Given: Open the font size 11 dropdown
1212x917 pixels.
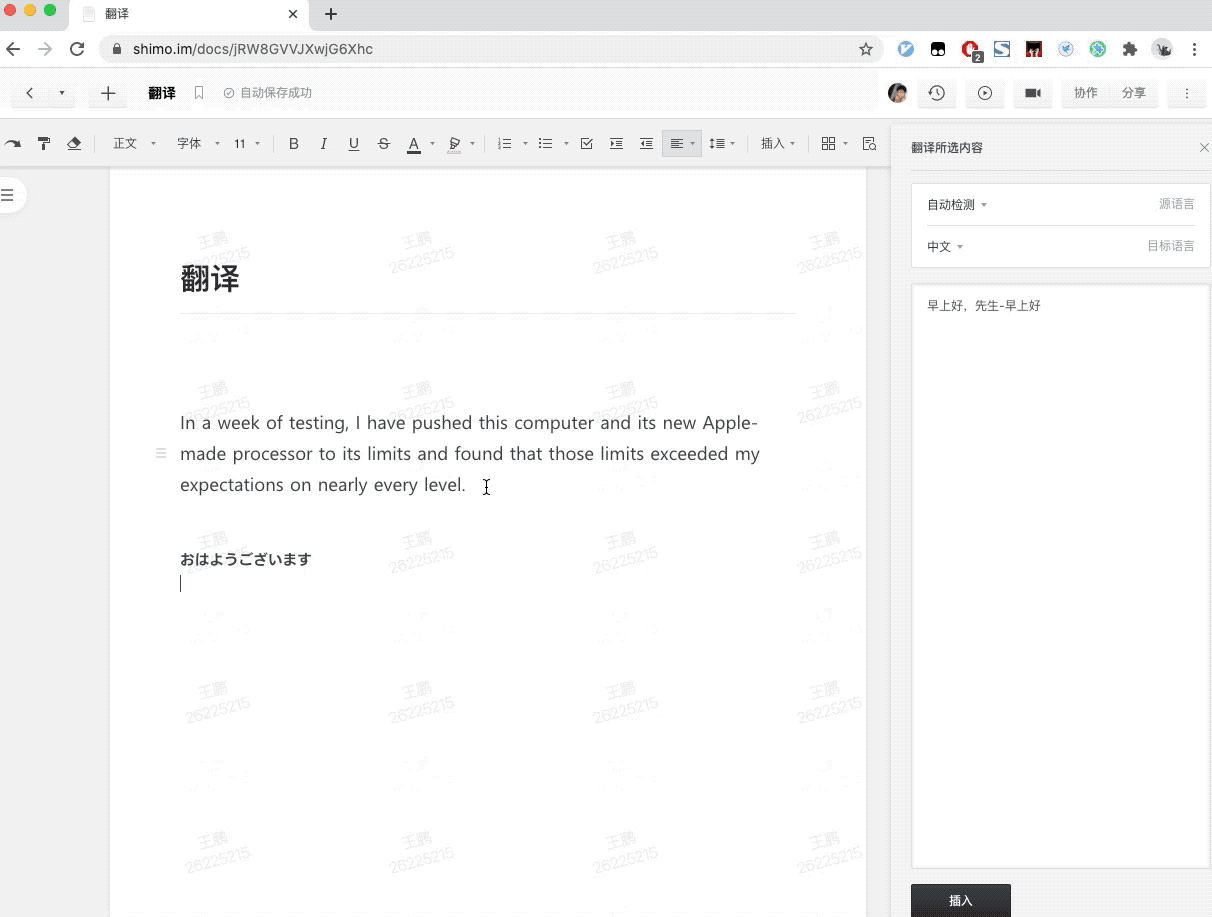Looking at the screenshot, I should click(247, 144).
